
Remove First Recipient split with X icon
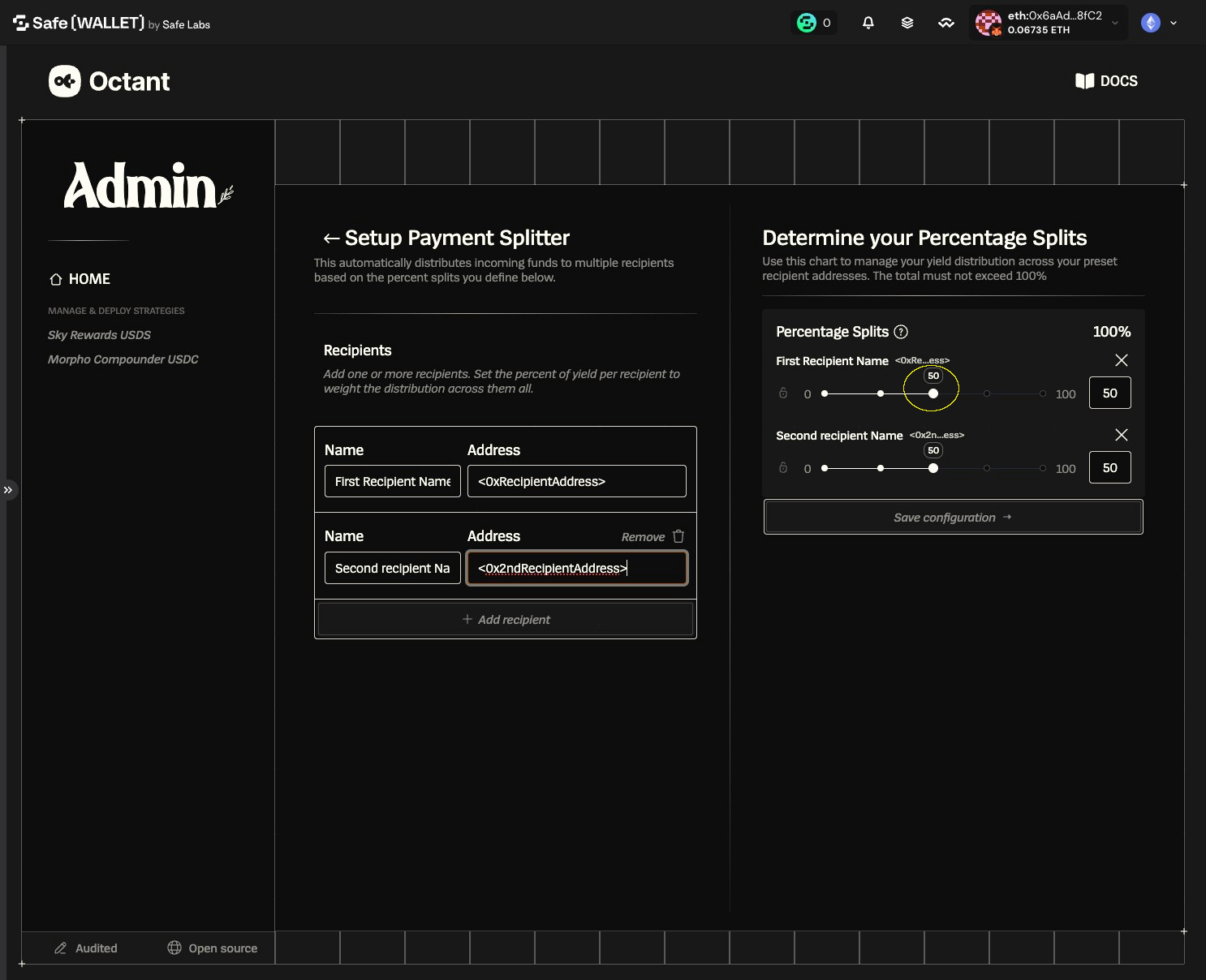[1122, 360]
